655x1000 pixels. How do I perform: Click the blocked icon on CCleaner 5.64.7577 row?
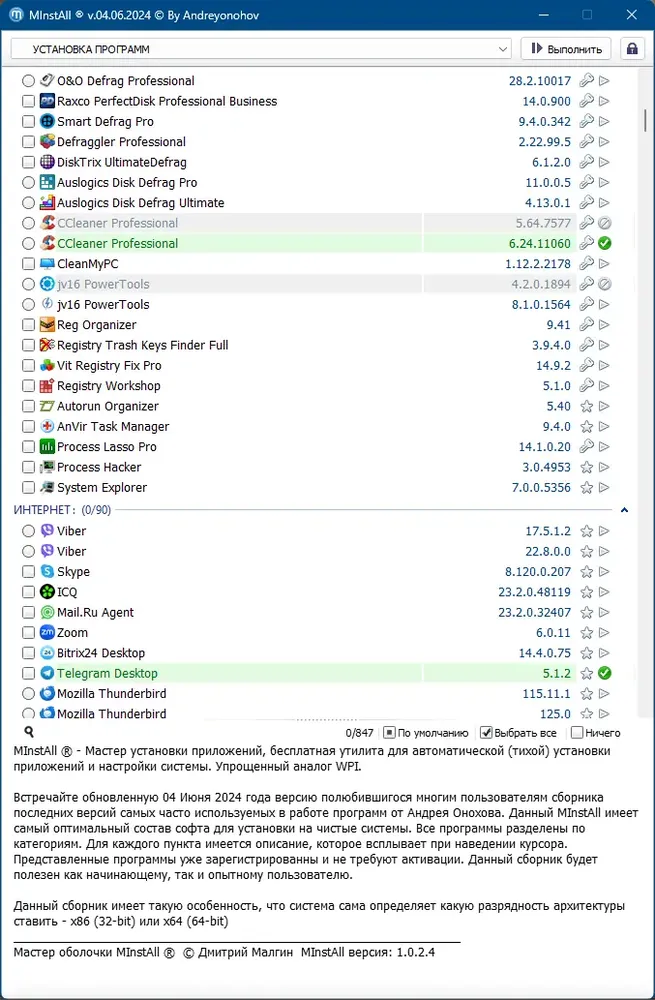[605, 223]
